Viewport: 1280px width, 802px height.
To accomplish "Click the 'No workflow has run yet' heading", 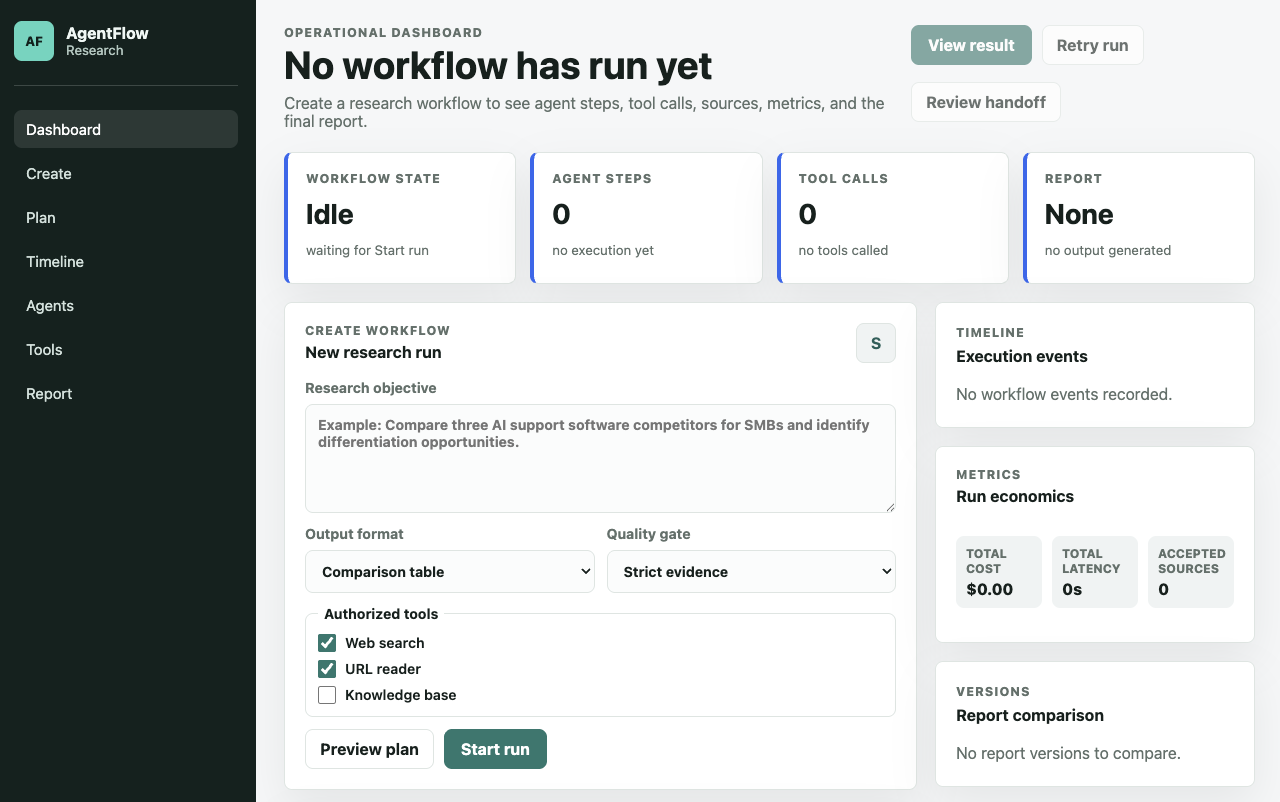I will 498,66.
